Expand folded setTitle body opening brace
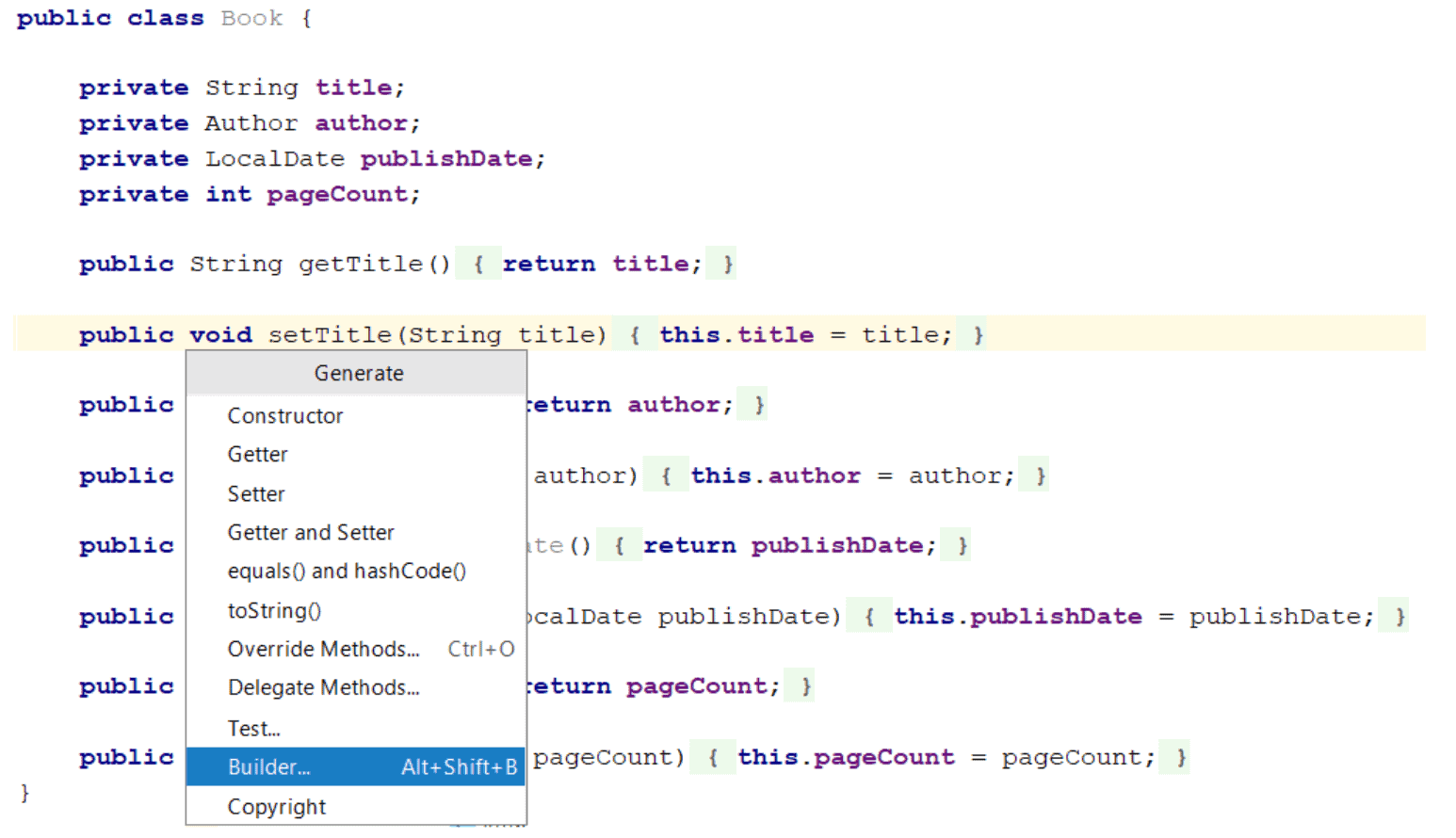 pyautogui.click(x=634, y=335)
